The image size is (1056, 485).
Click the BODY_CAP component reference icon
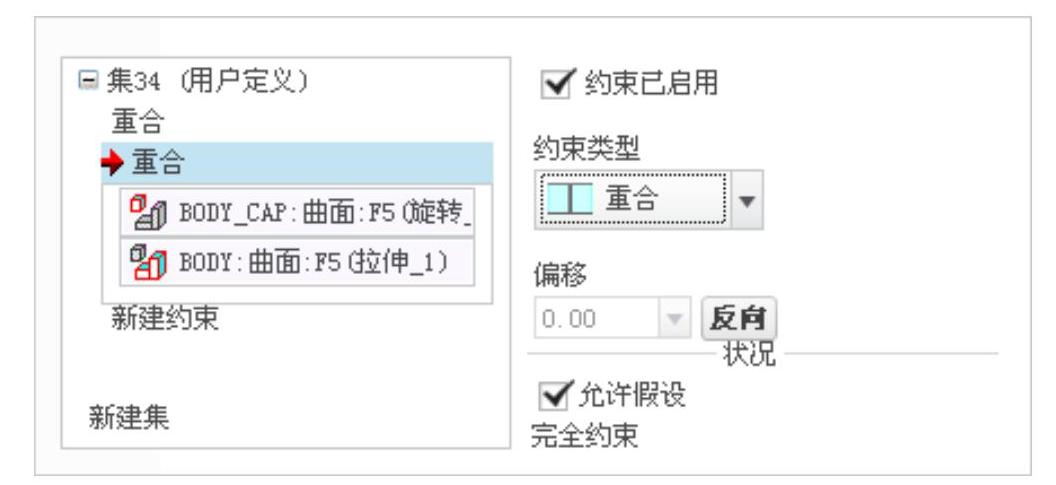click(x=147, y=212)
